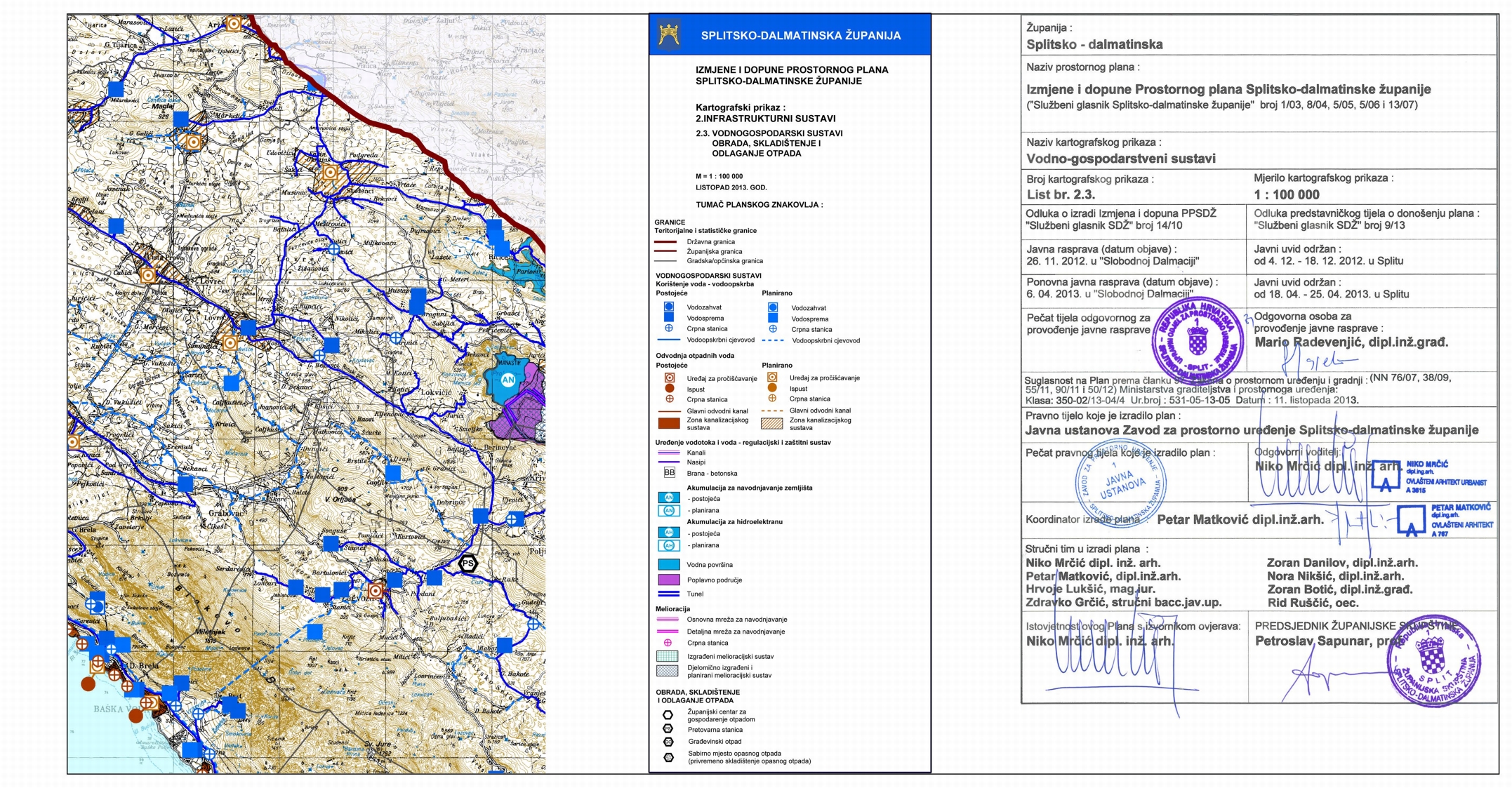Screen dimensions: 1512x788
Task: Click the existing Vodozahvat legend symbol under Postojeće
Action: (669, 307)
